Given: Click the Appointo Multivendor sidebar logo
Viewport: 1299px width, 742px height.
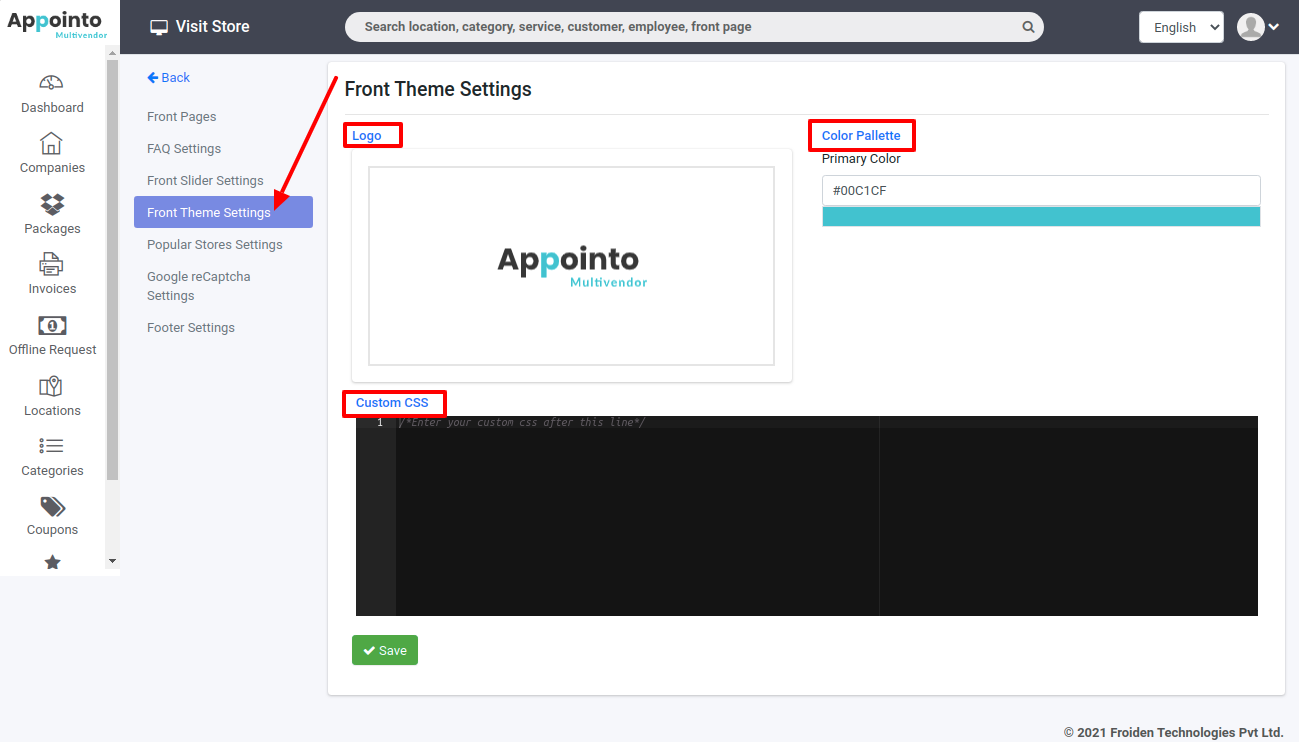Looking at the screenshot, I should 55,25.
